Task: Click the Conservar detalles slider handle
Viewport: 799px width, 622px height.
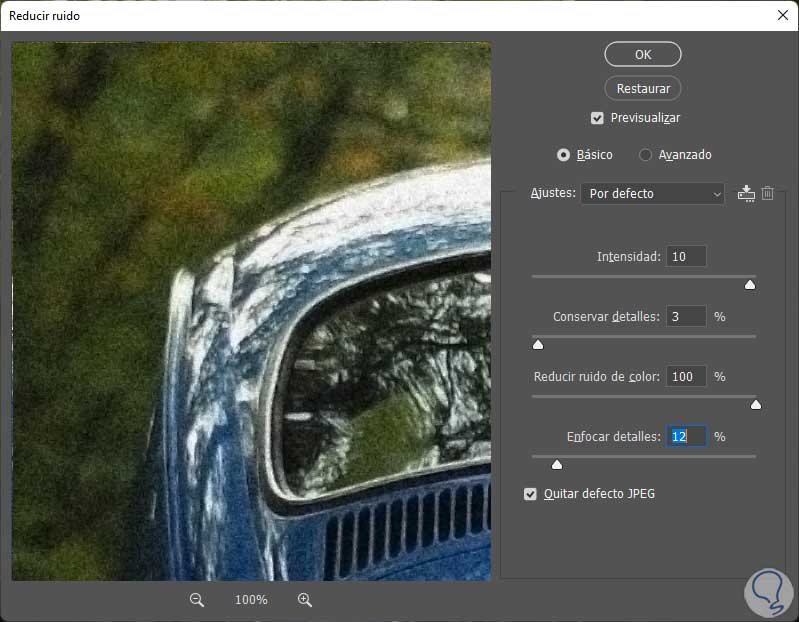Action: (x=538, y=345)
